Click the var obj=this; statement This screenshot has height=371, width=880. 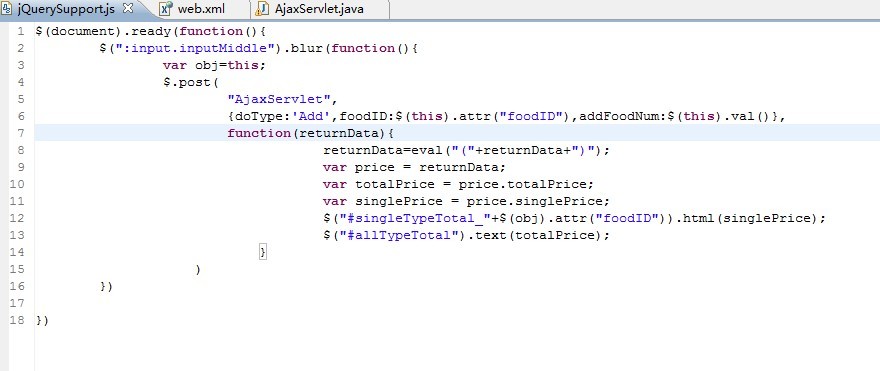pyautogui.click(x=214, y=65)
